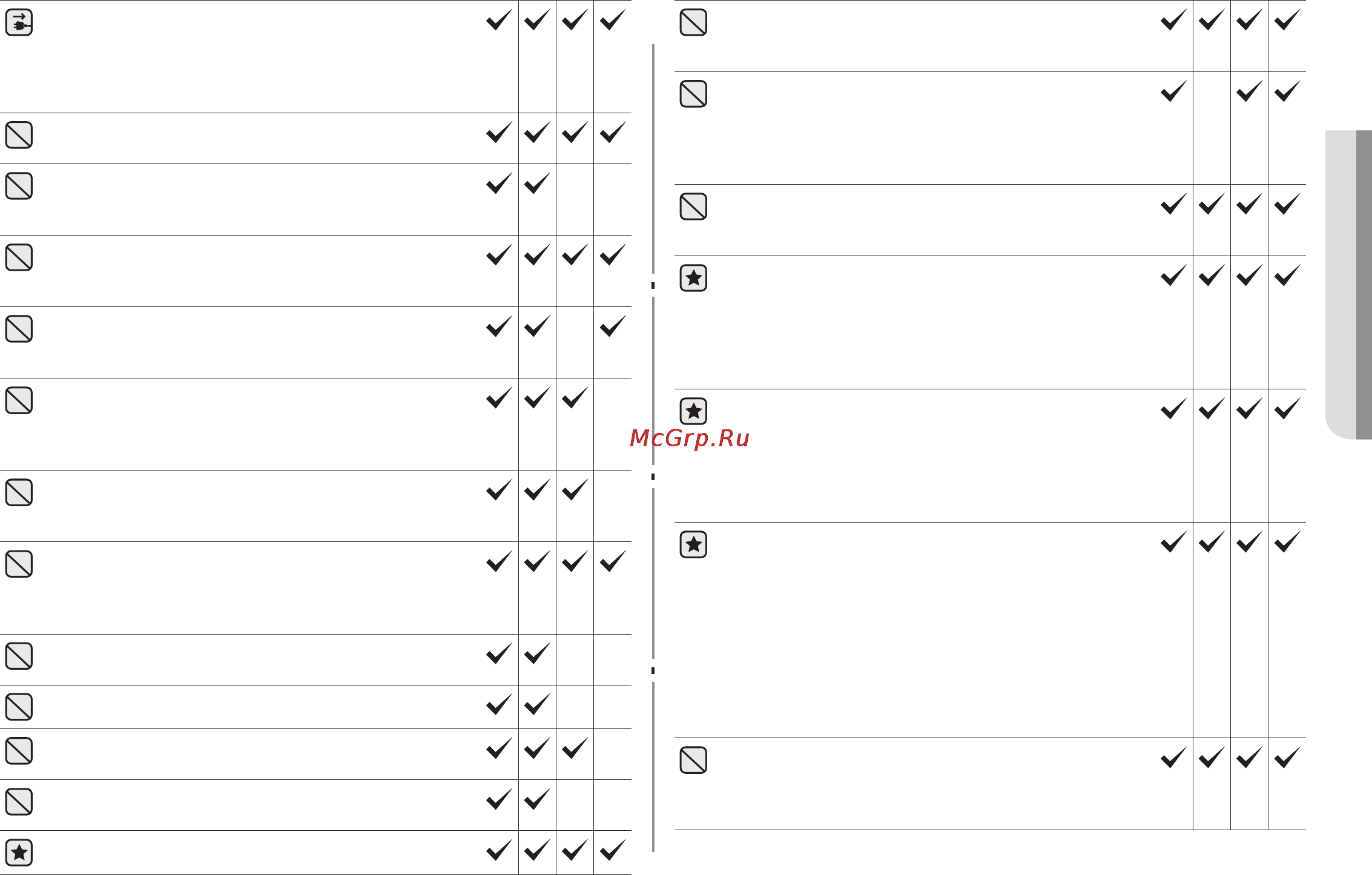The width and height of the screenshot is (1372, 875).
Task: Toggle the last checkmark in the plug icon row
Action: (613, 20)
